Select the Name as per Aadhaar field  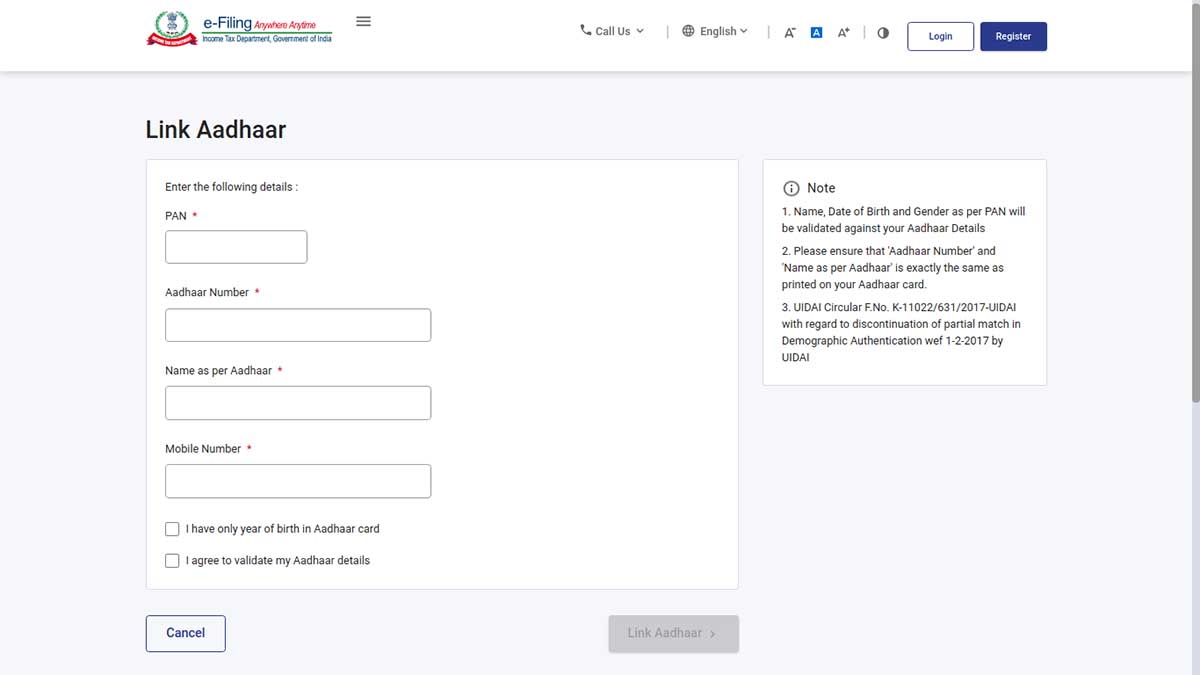pyautogui.click(x=298, y=403)
